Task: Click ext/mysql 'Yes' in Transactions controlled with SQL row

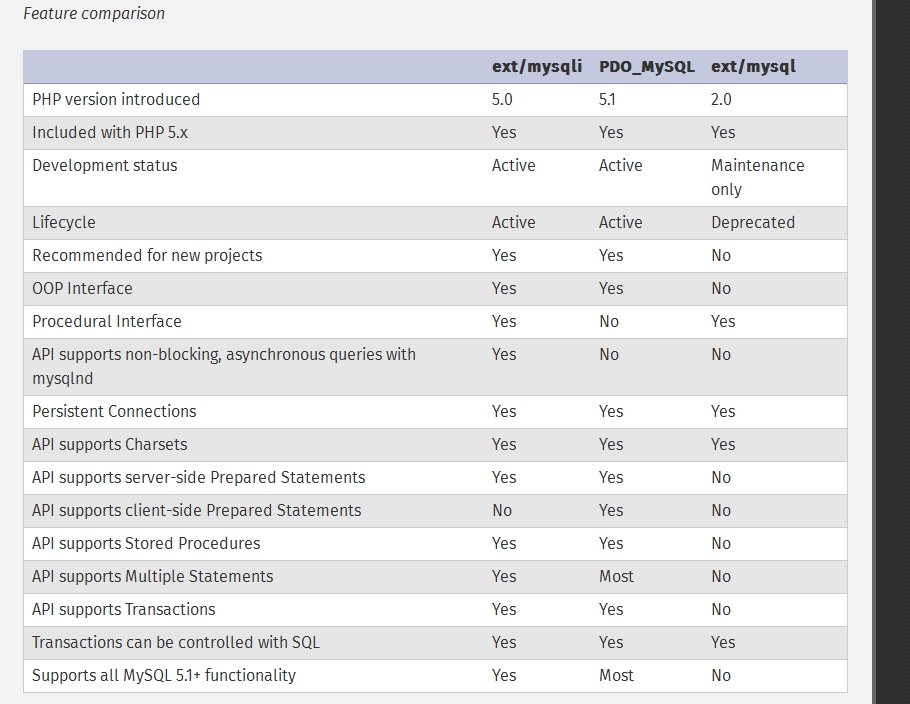Action: [x=723, y=644]
